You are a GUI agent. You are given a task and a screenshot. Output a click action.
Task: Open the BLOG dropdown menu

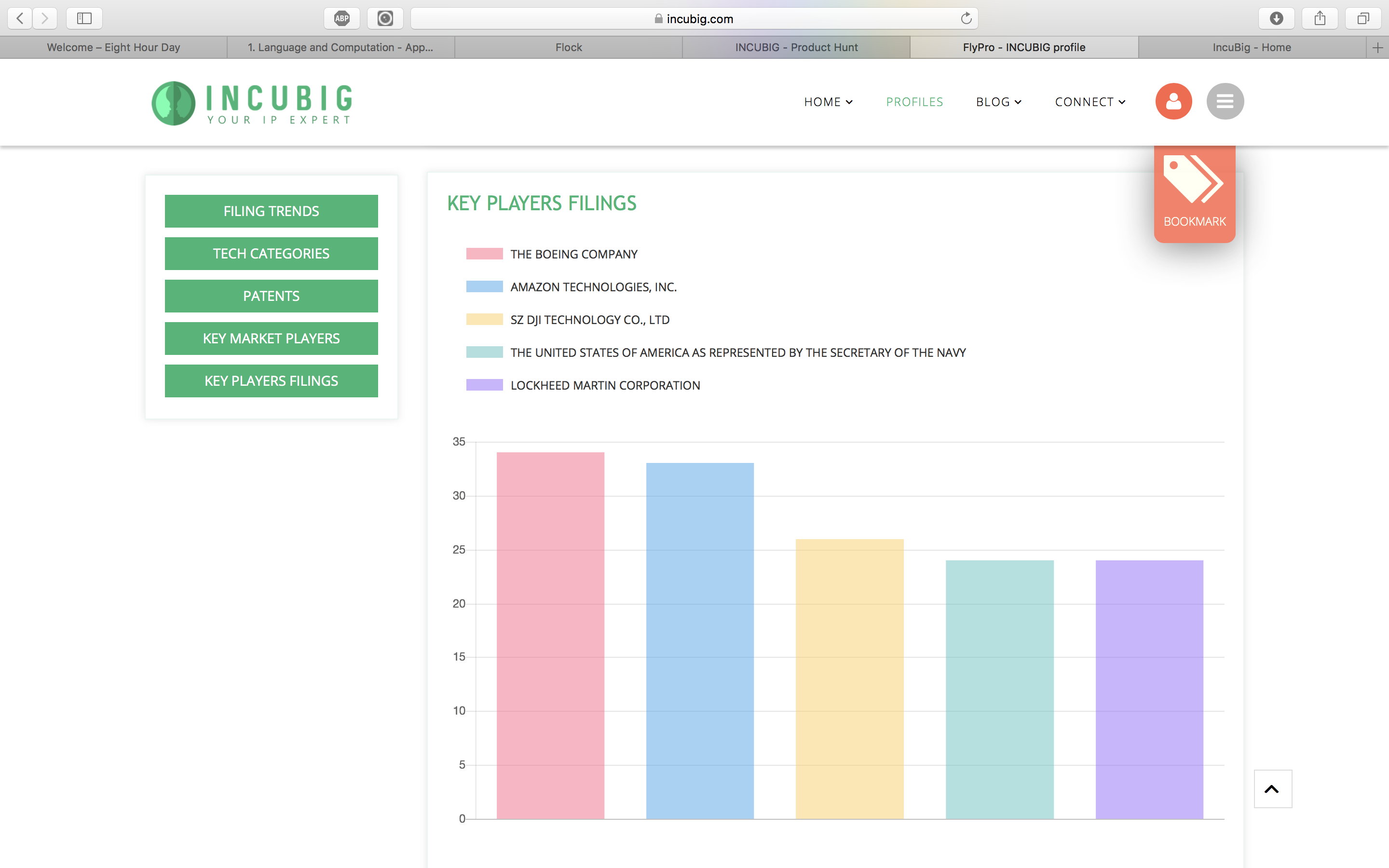[998, 102]
